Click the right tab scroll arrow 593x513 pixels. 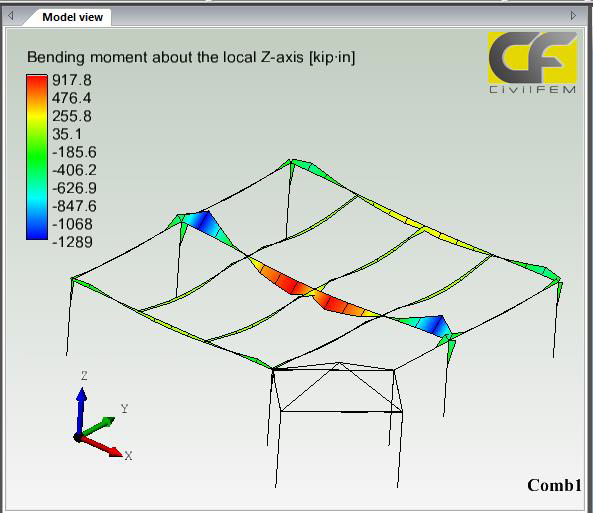pyautogui.click(x=573, y=16)
